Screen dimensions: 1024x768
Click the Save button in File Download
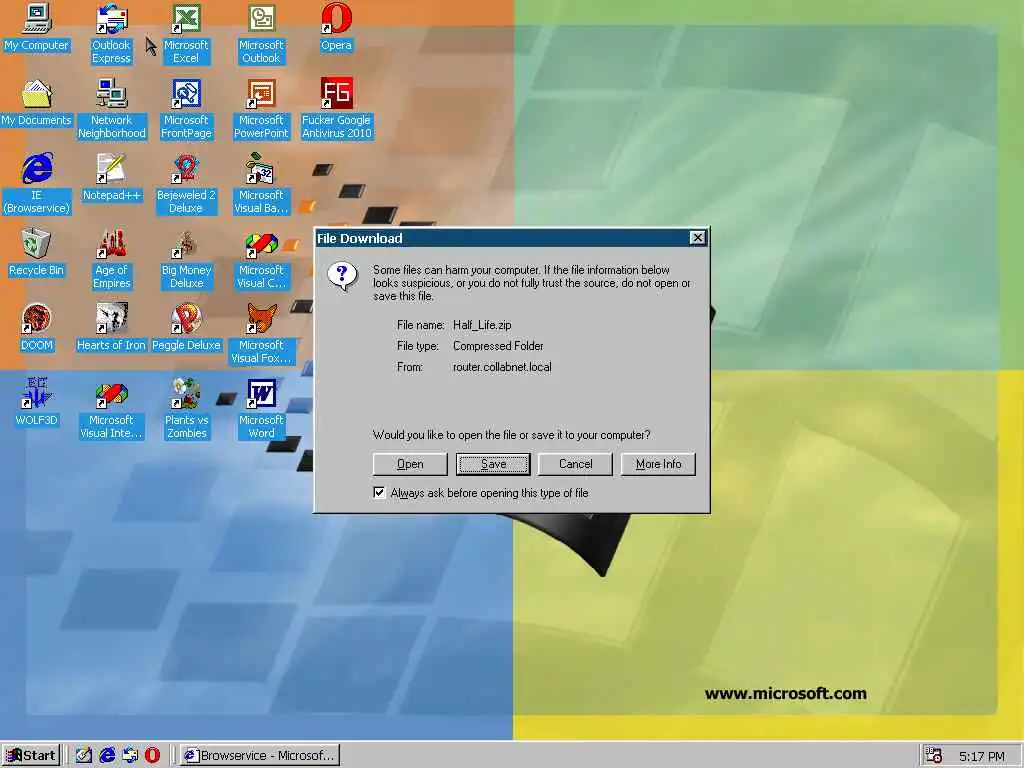point(493,464)
